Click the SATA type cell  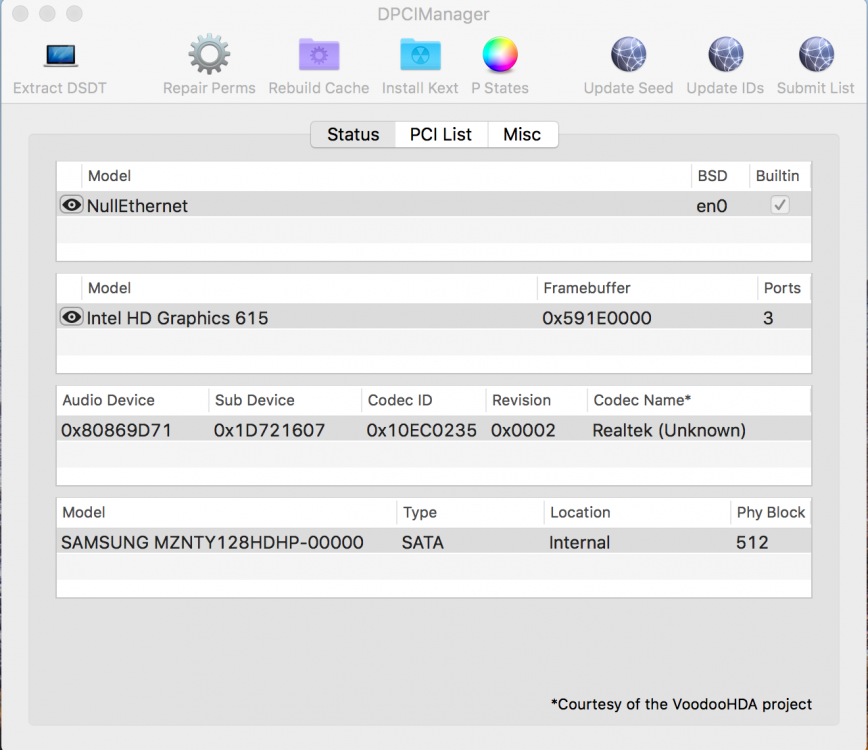pos(422,542)
